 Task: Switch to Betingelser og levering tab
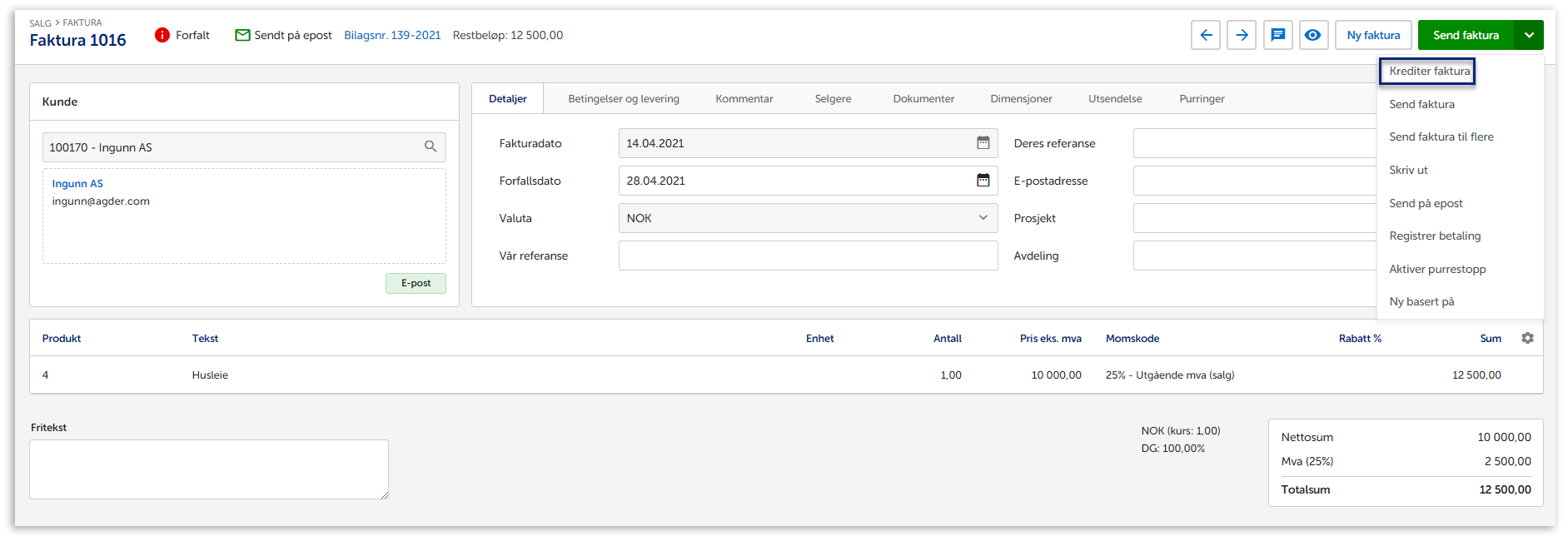(x=624, y=99)
